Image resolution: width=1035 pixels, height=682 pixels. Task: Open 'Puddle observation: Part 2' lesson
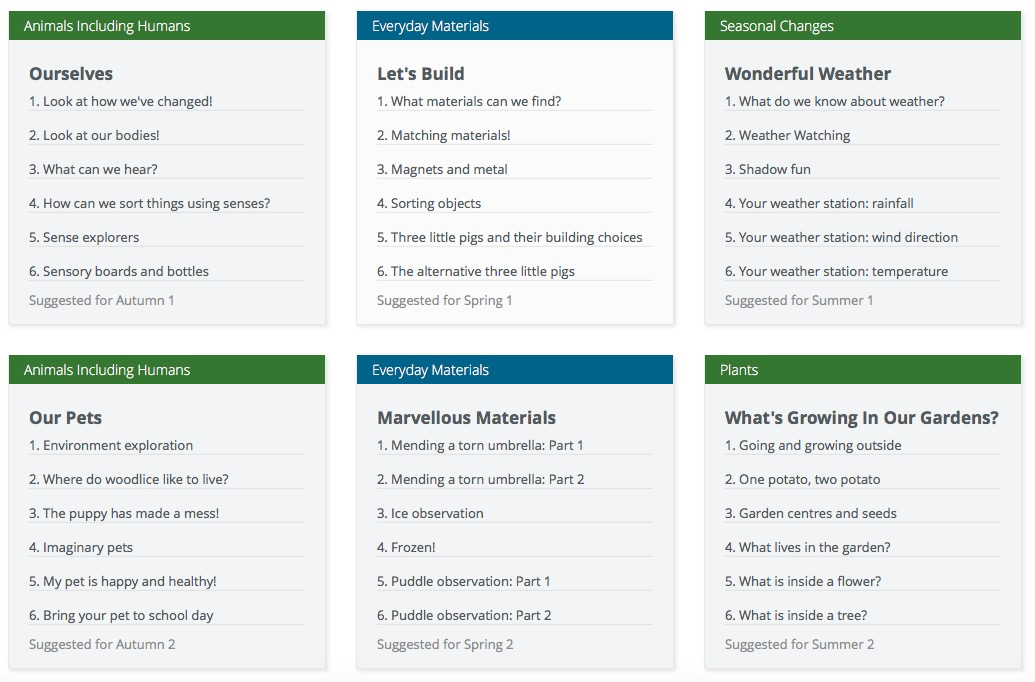[x=464, y=615]
